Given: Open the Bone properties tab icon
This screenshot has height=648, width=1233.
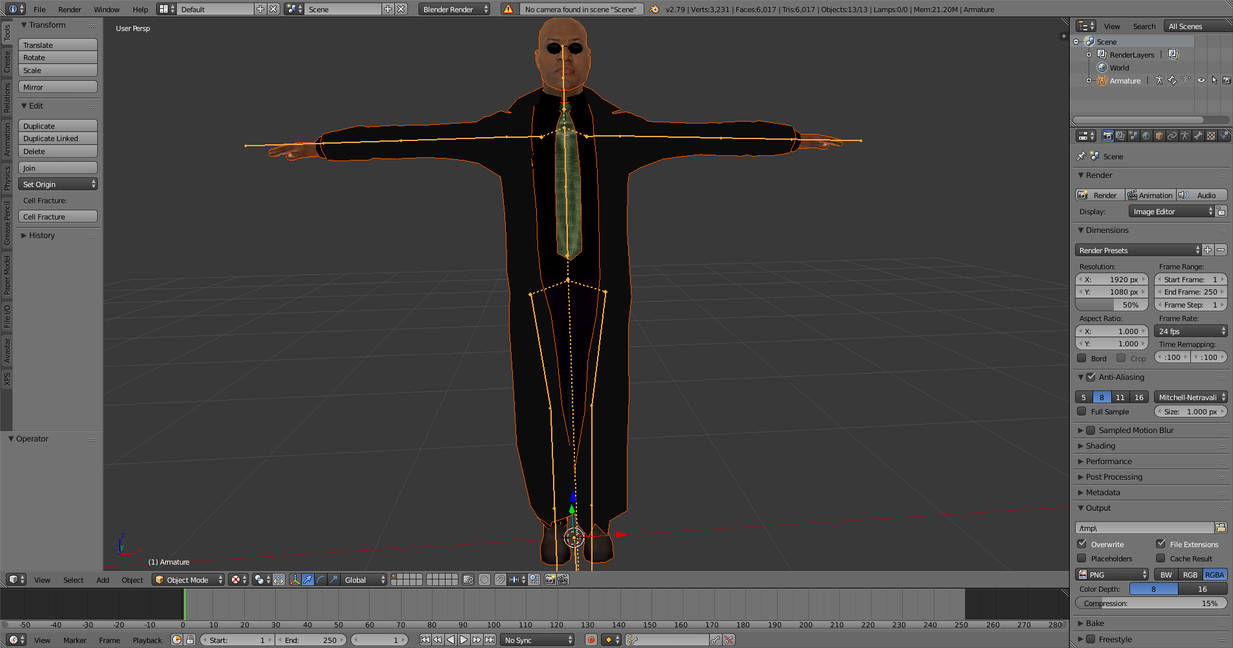Looking at the screenshot, I should click(1198, 136).
